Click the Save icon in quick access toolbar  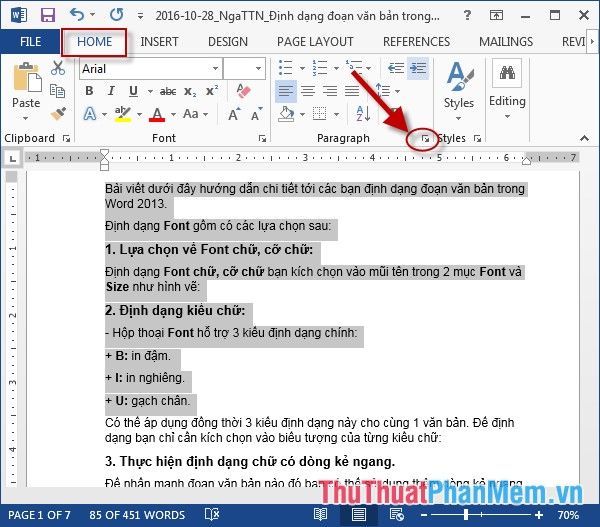pyautogui.click(x=47, y=15)
